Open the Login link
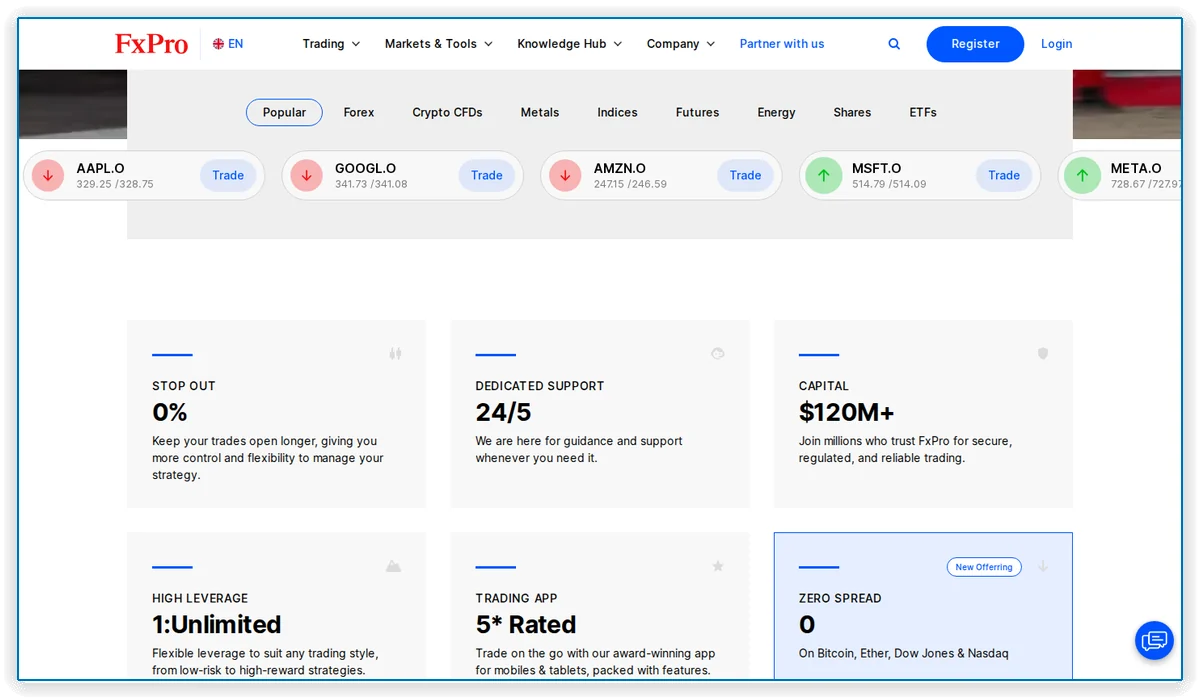Screen dimensions: 1200x698 coord(1056,44)
